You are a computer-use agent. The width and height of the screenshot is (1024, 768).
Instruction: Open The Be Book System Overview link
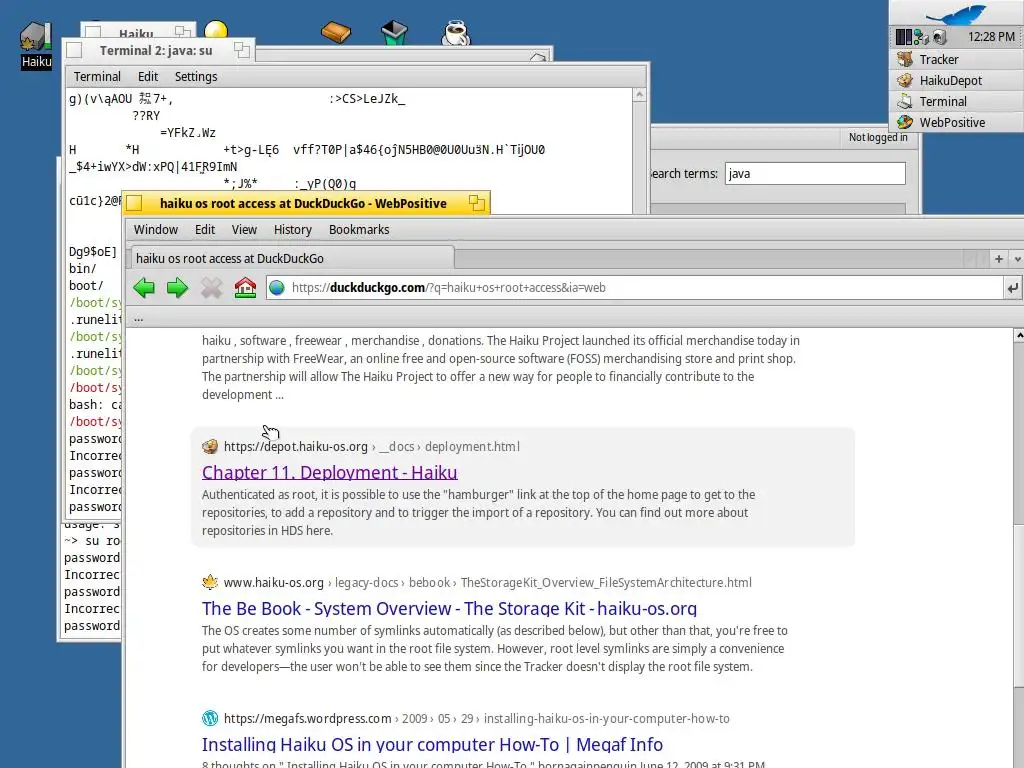(449, 609)
